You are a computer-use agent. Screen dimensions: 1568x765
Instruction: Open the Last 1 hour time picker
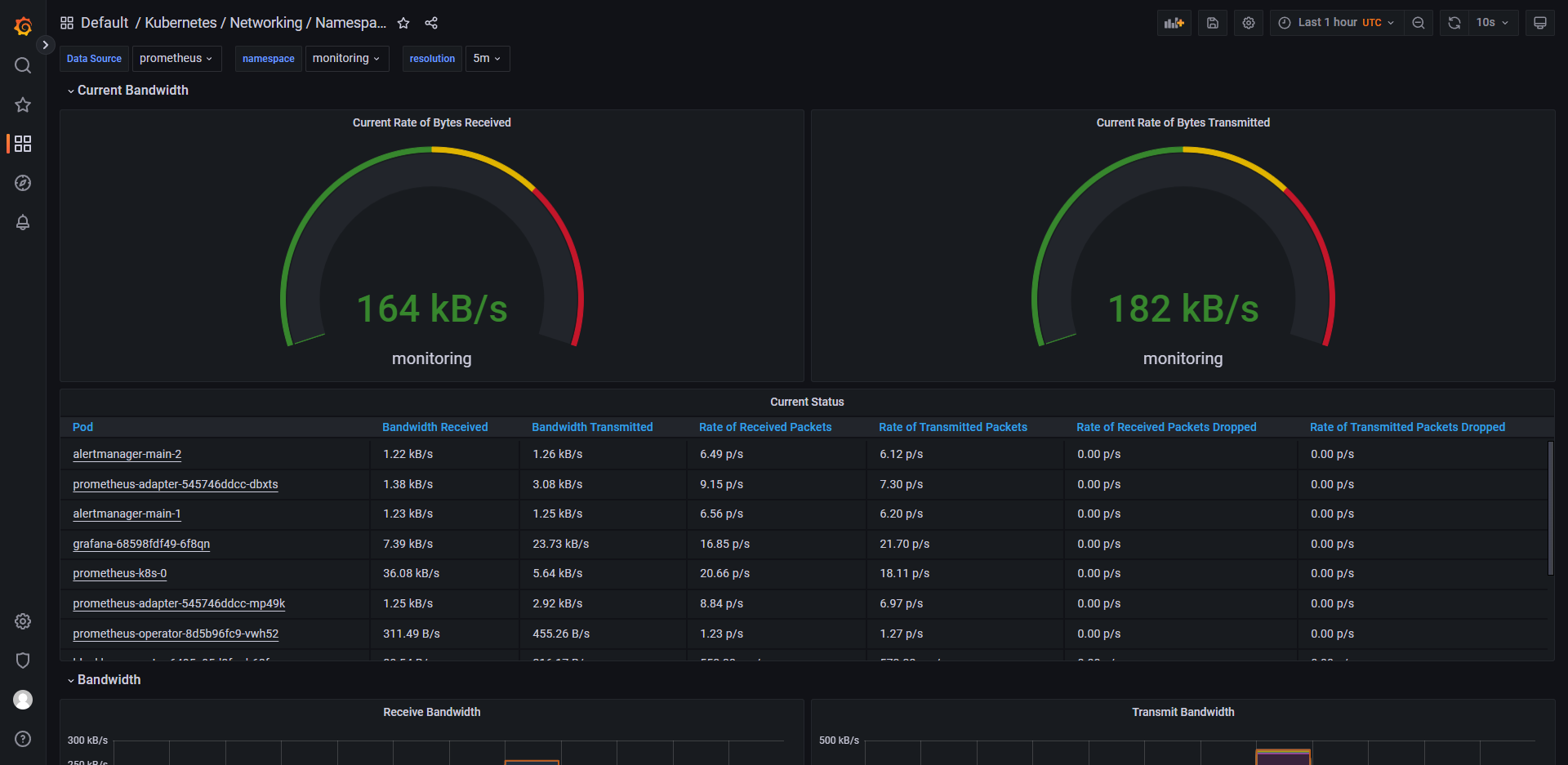[1337, 23]
